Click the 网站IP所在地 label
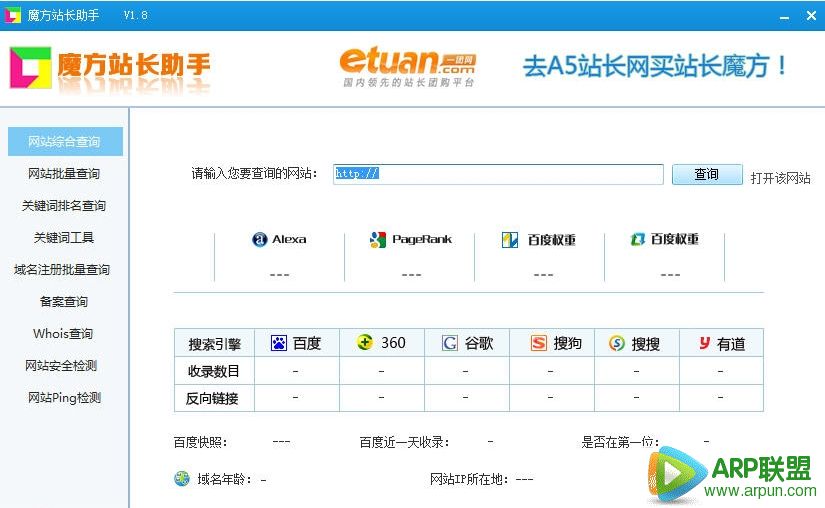 pos(470,479)
